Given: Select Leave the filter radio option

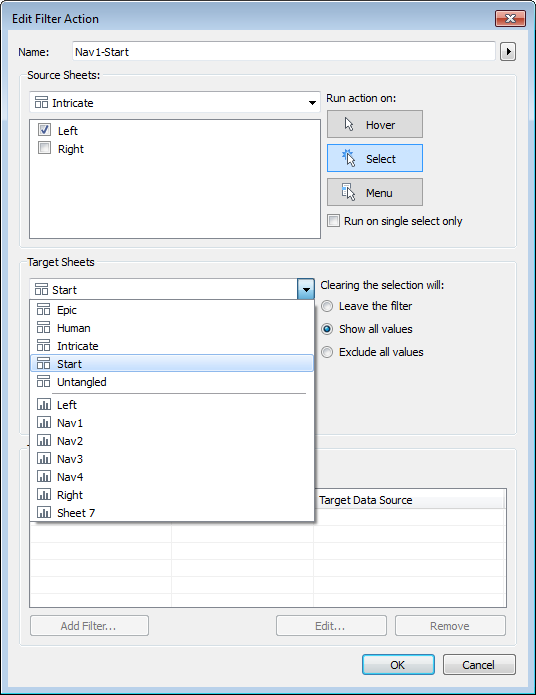Looking at the screenshot, I should pyautogui.click(x=327, y=306).
